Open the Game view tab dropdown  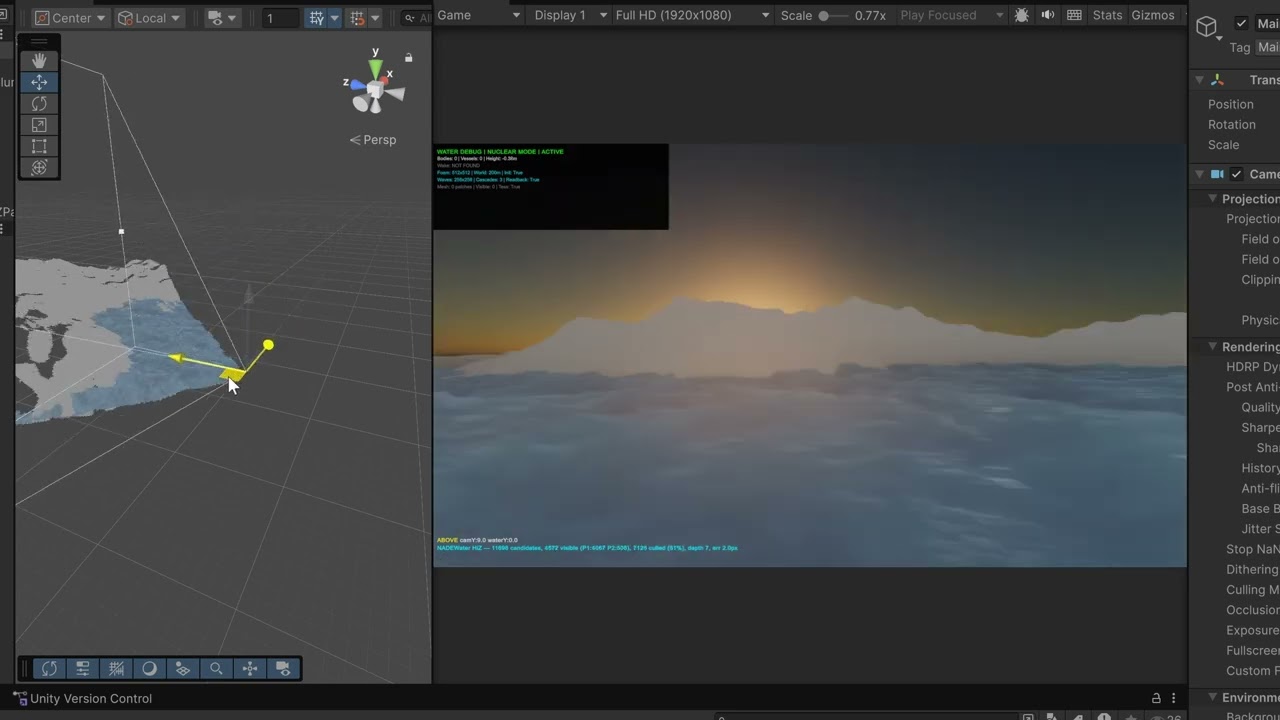[478, 15]
